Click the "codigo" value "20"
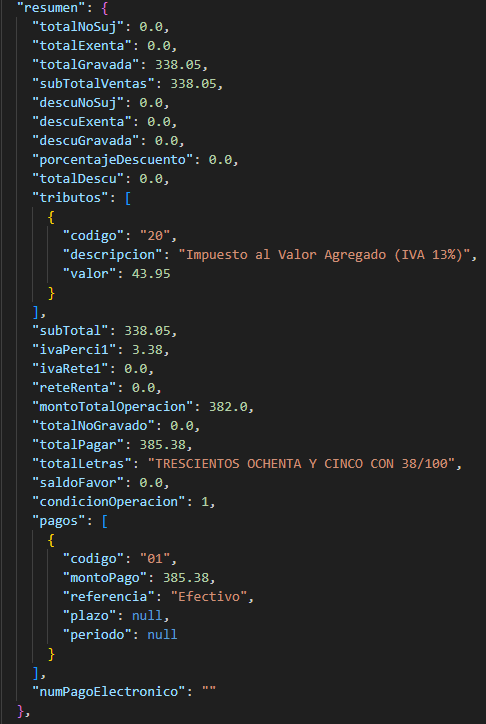Image resolution: width=486 pixels, height=724 pixels. [155, 236]
